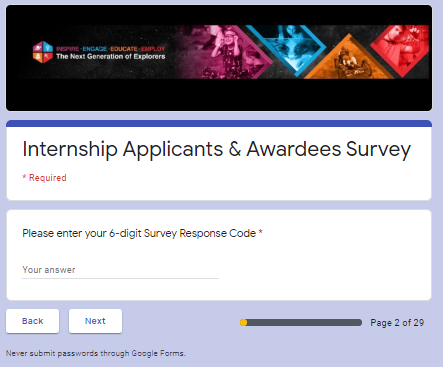Click the yellow progress indicator dot
Screen dimensions: 443x367
pyautogui.click(x=244, y=322)
